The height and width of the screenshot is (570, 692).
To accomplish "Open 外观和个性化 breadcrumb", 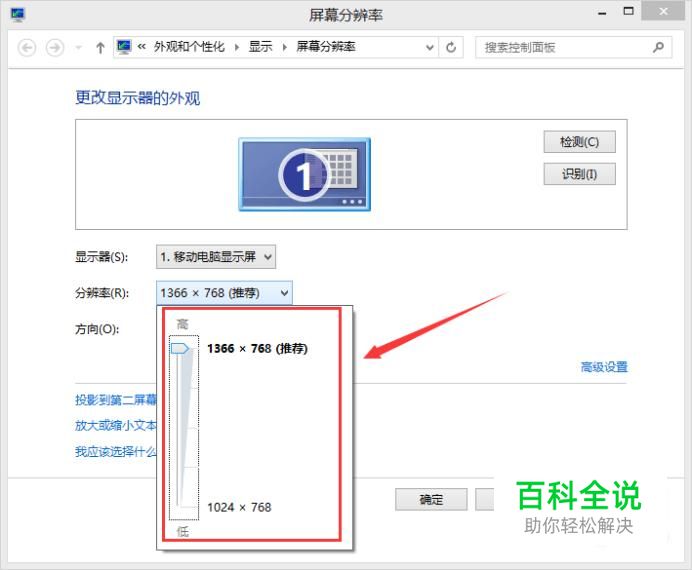I will [189, 47].
